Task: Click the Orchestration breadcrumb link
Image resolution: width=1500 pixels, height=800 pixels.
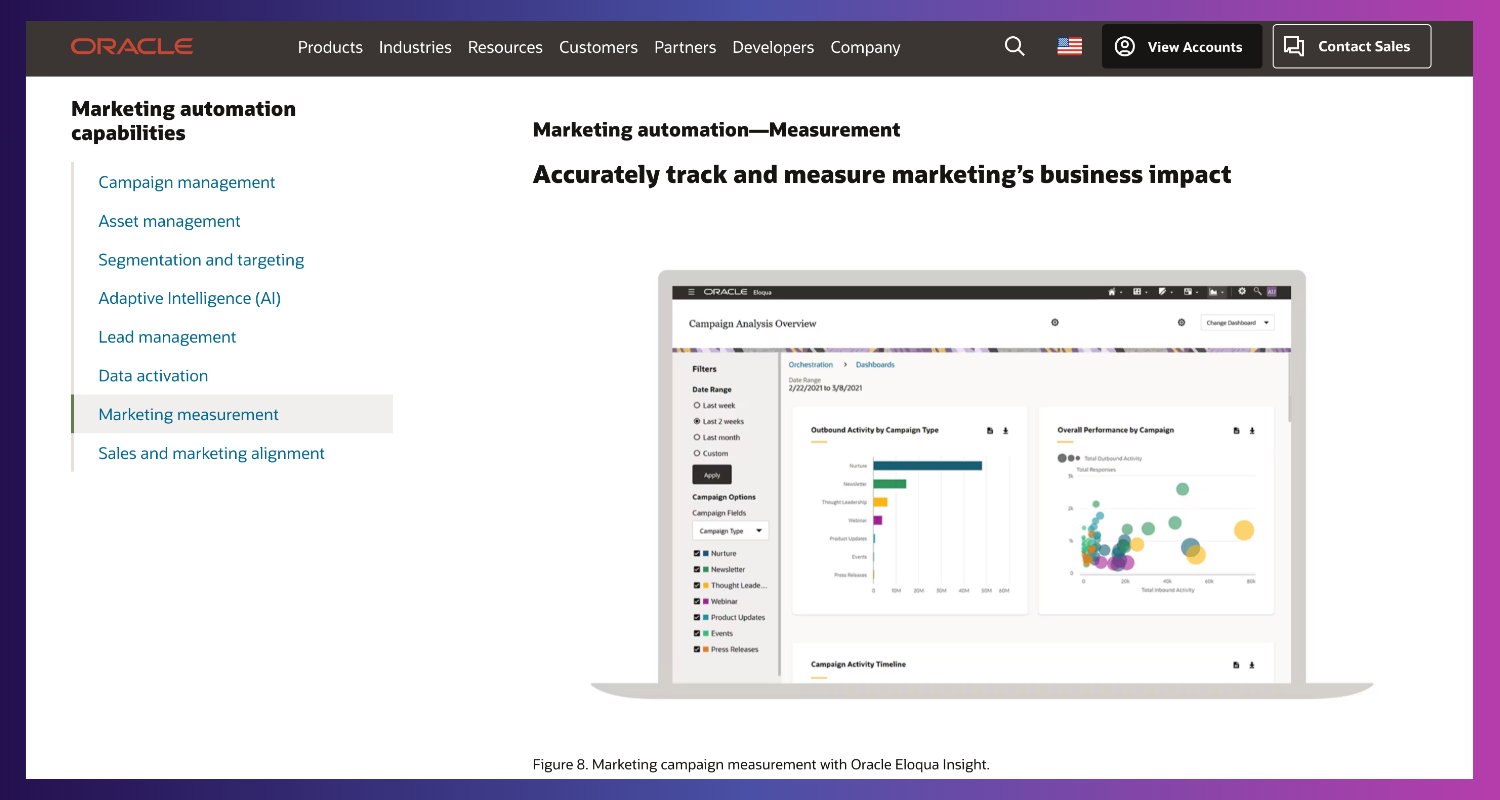Action: tap(811, 365)
